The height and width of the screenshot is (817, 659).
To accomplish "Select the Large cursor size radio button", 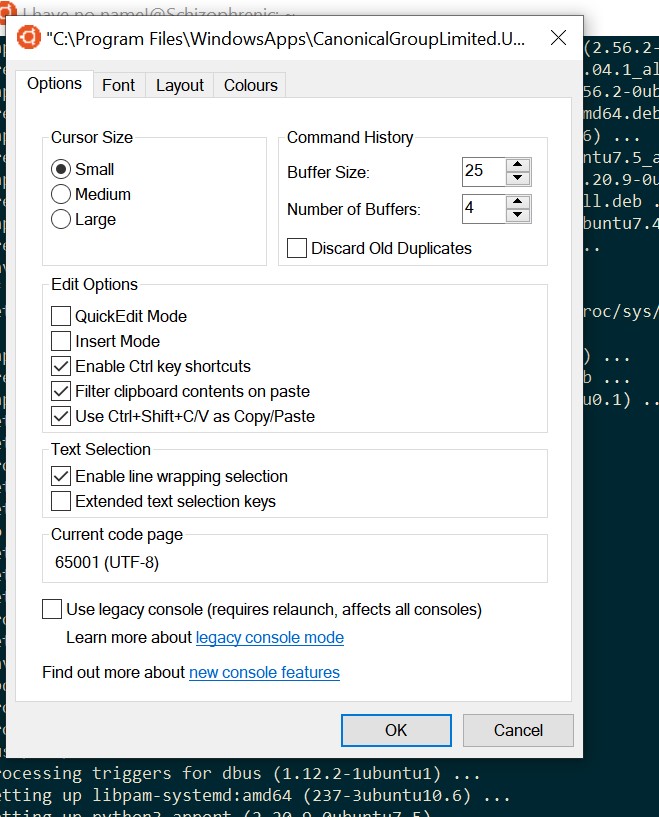I will 61,219.
